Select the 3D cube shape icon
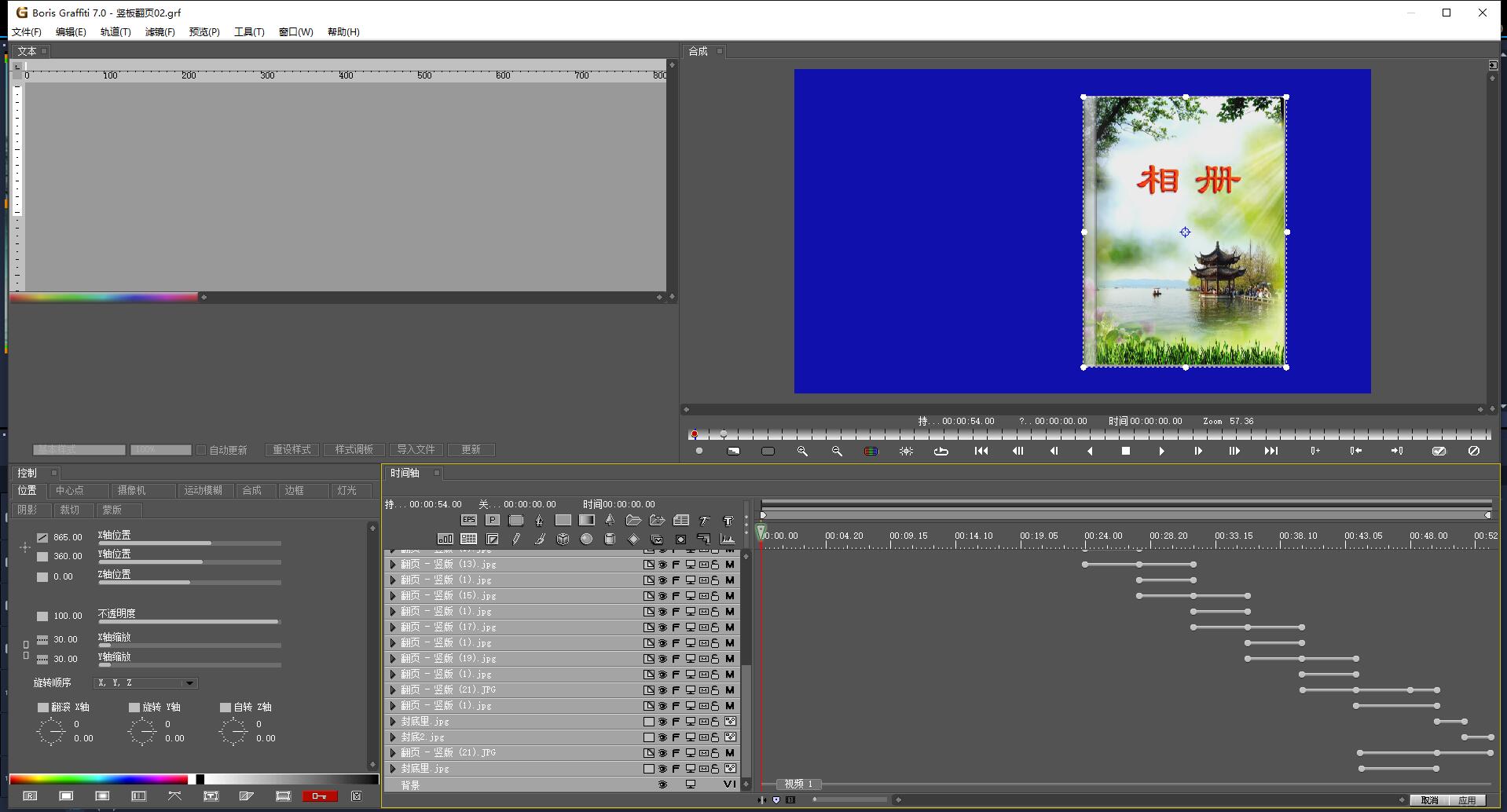Image resolution: width=1507 pixels, height=812 pixels. point(563,539)
